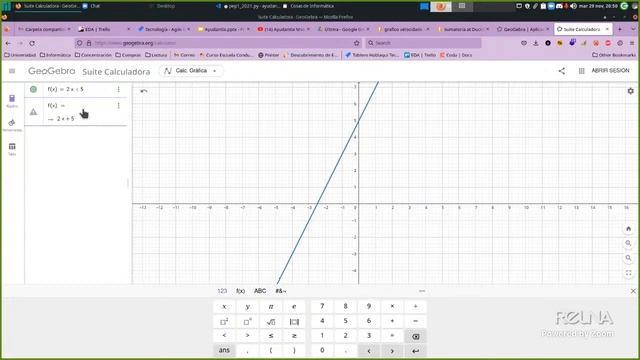Close the on-screen keyboard
Viewport: 640px width, 360px height.
click(x=633, y=291)
